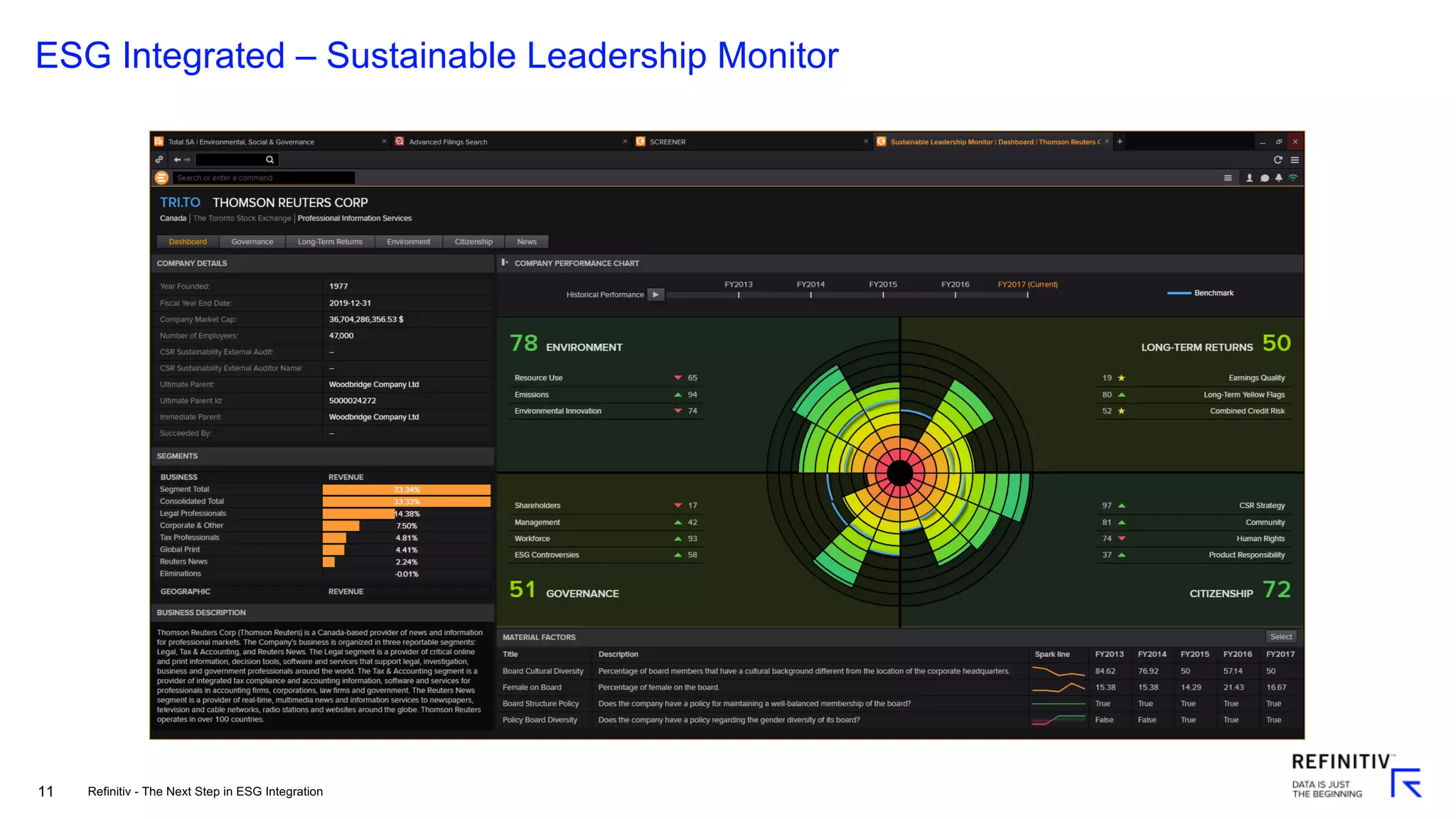The image size is (1456, 819).
Task: Click the TRI.TO ticker link
Action: [x=180, y=203]
